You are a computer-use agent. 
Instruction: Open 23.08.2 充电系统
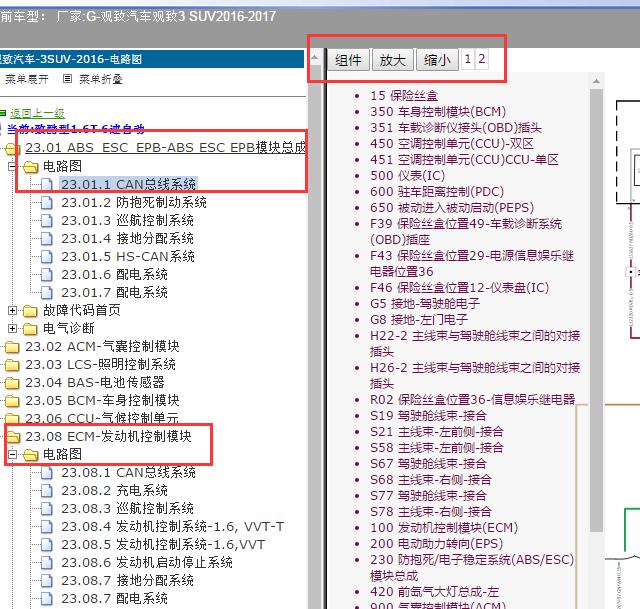point(114,491)
